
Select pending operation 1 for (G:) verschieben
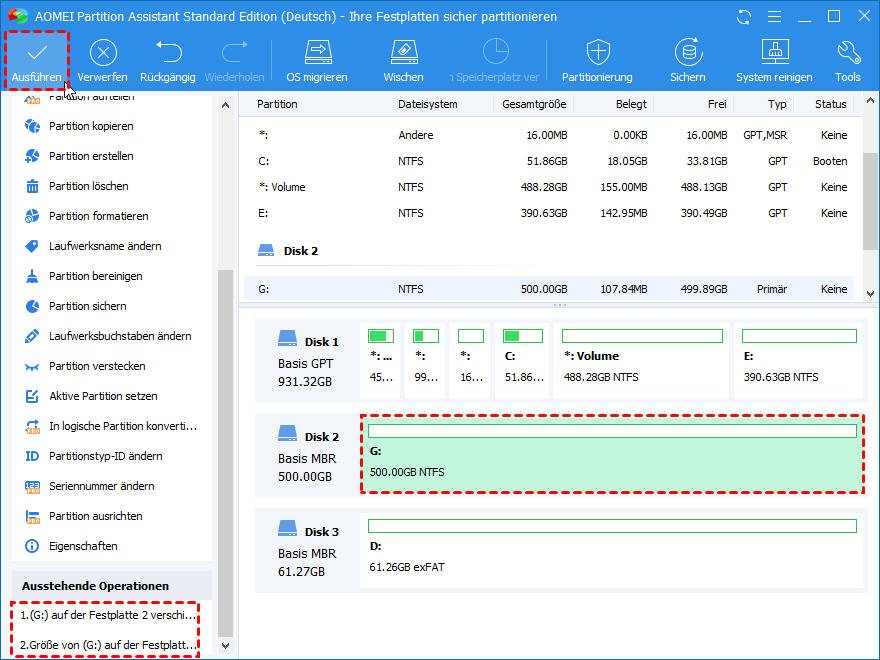pyautogui.click(x=108, y=615)
